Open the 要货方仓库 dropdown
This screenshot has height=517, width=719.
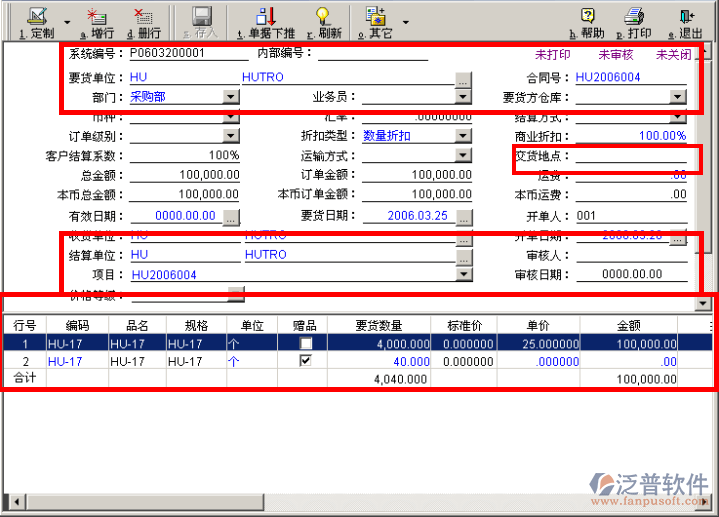click(678, 97)
